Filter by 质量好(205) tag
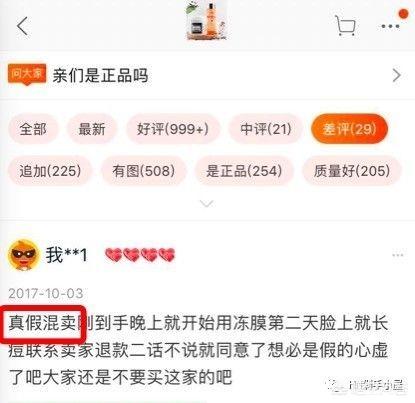The image size is (415, 403). point(351,171)
